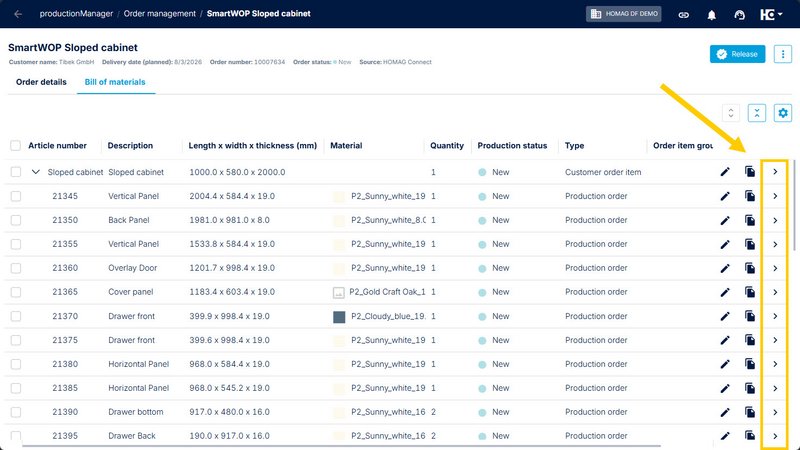The image size is (800, 450).
Task: Collapse the Sloped cabinet tree row
Action: 35,172
